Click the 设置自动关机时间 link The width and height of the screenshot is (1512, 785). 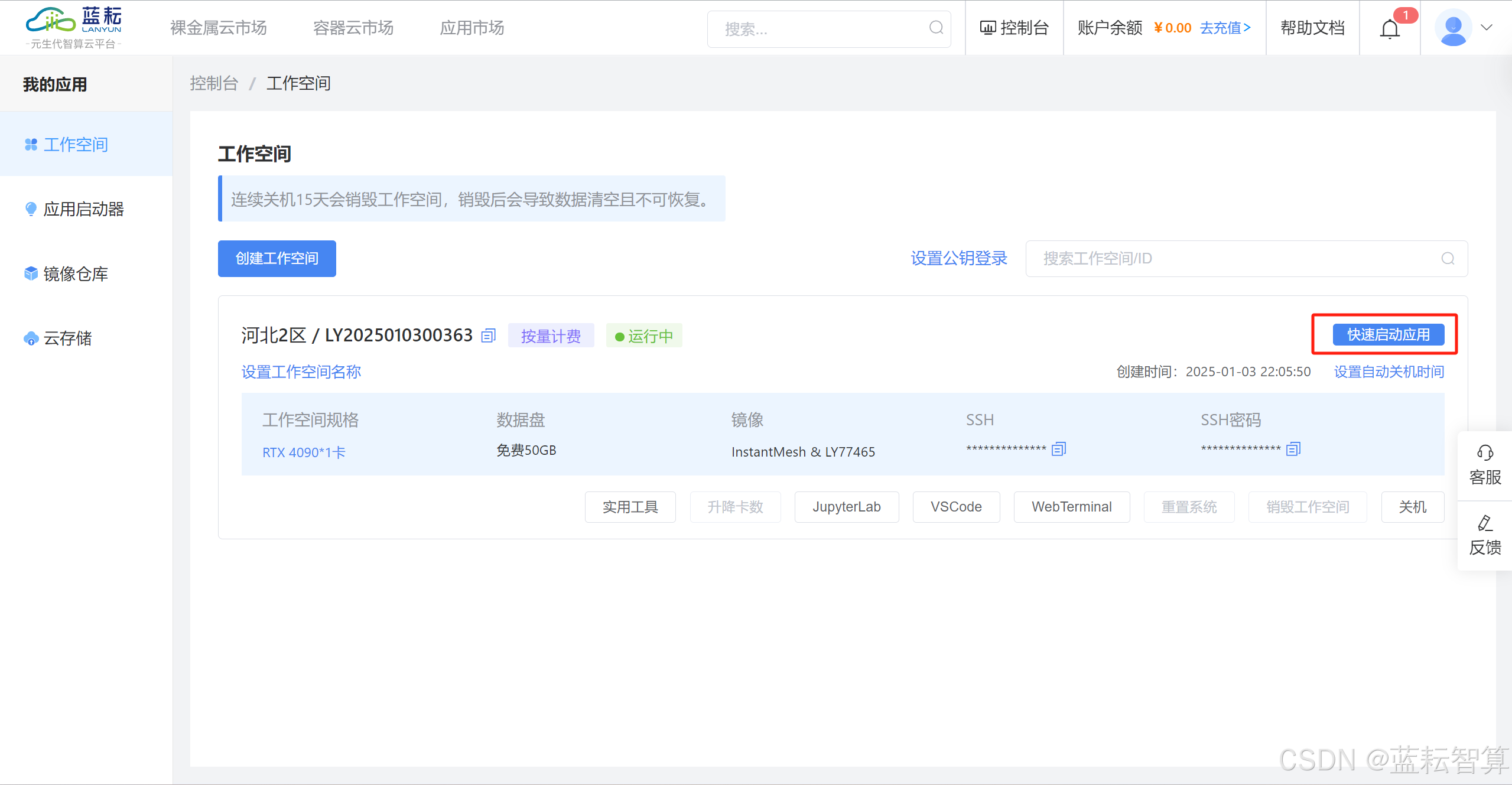(1389, 372)
